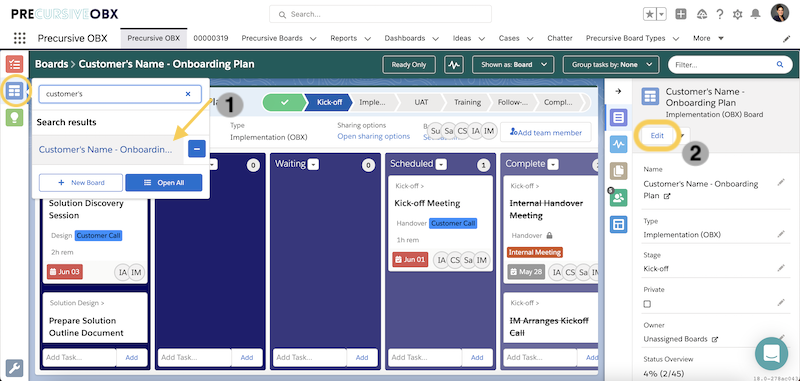Remove Customer's Name board with minus button
800x381 pixels.
click(197, 149)
